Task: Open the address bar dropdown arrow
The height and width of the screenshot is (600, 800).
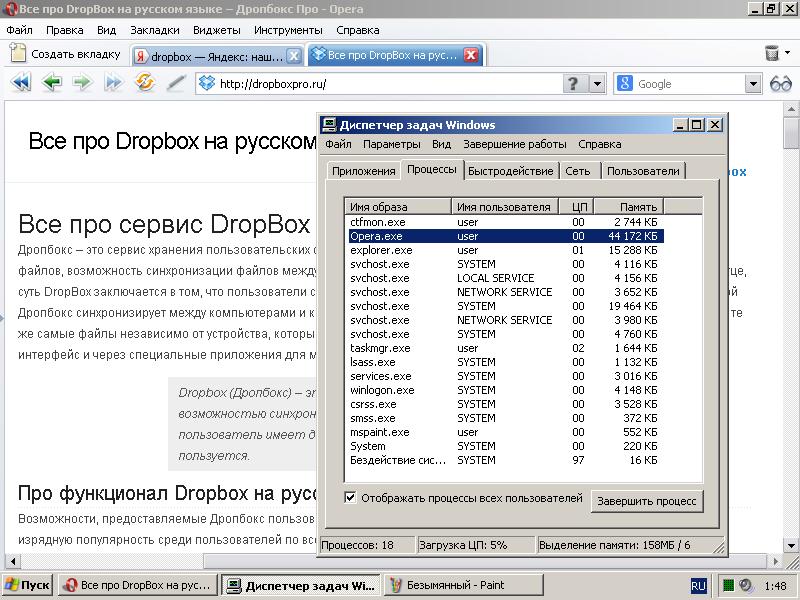Action: click(597, 84)
